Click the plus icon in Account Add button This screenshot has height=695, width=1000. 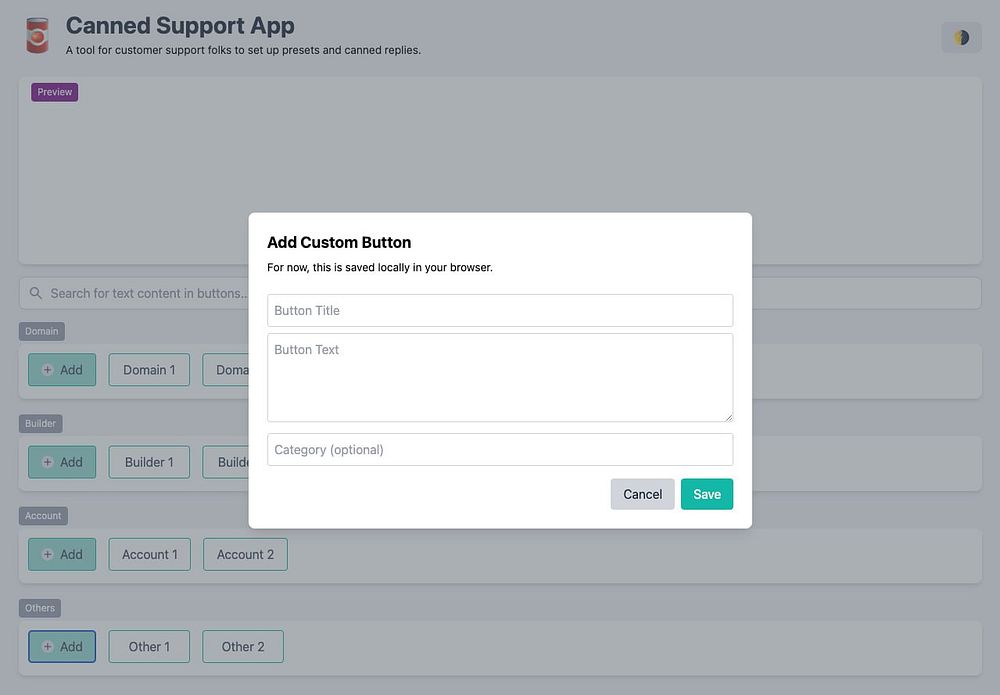click(x=47, y=554)
